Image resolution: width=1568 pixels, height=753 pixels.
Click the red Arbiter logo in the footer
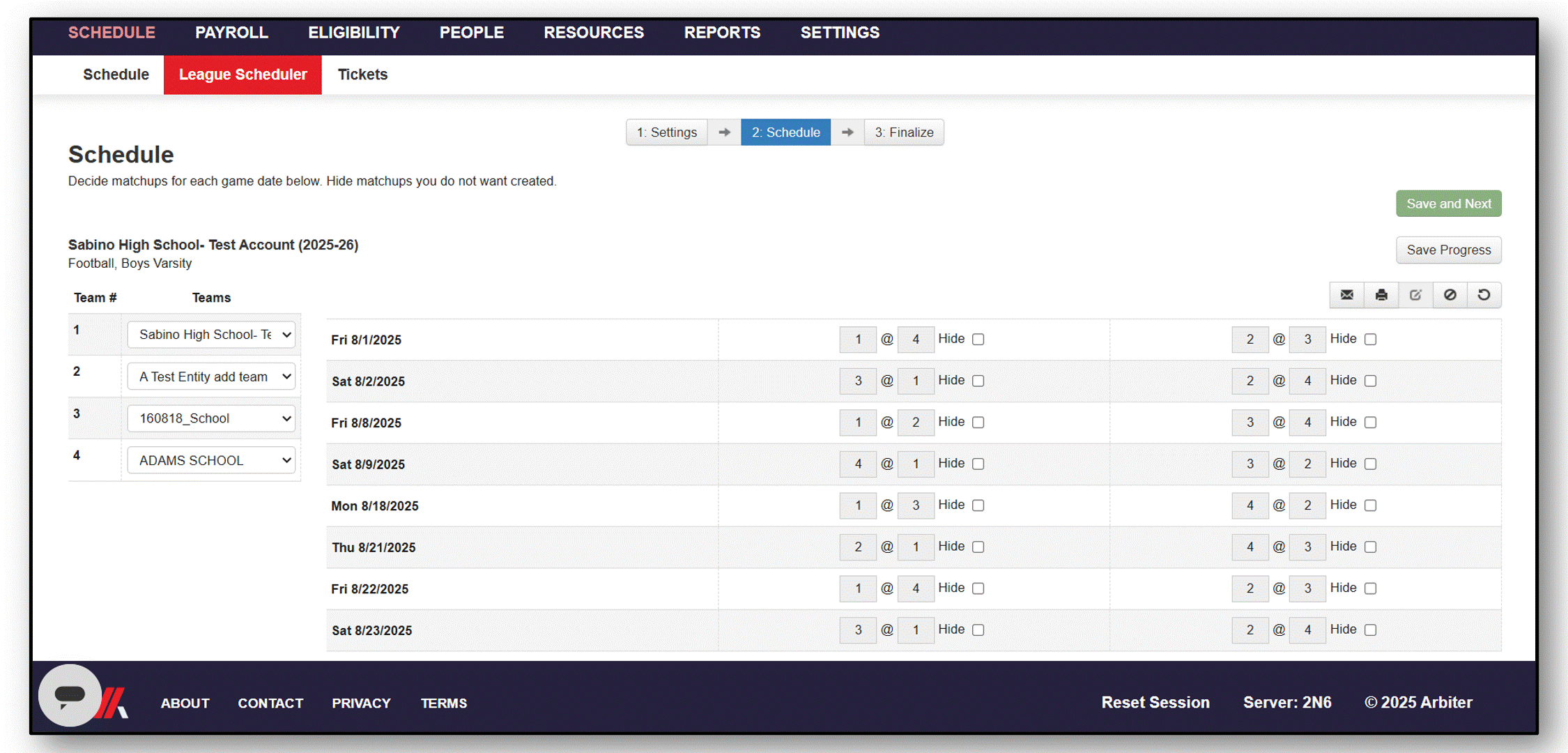[114, 703]
